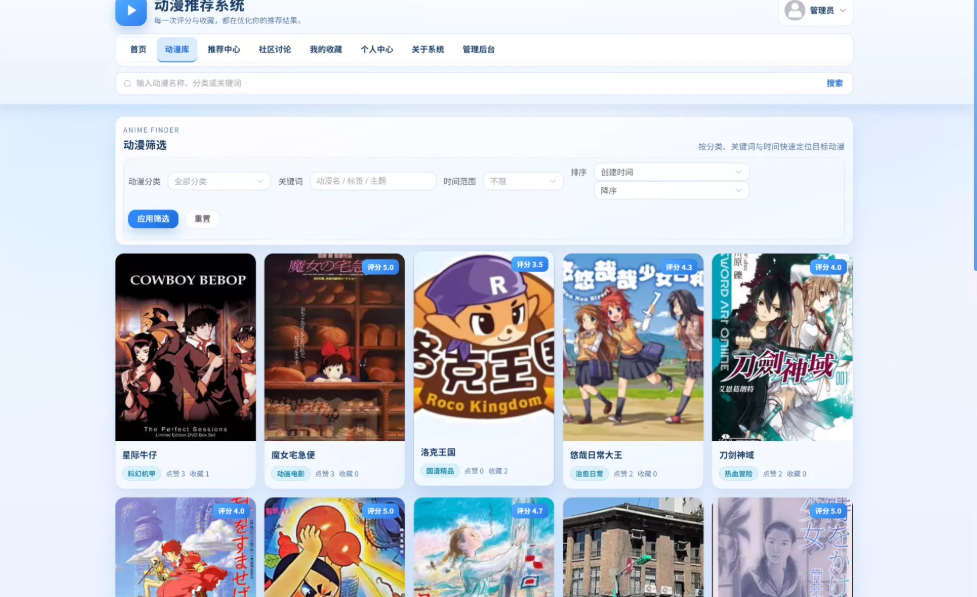Click the 动画电影 tag
This screenshot has width=977, height=597.
point(290,474)
